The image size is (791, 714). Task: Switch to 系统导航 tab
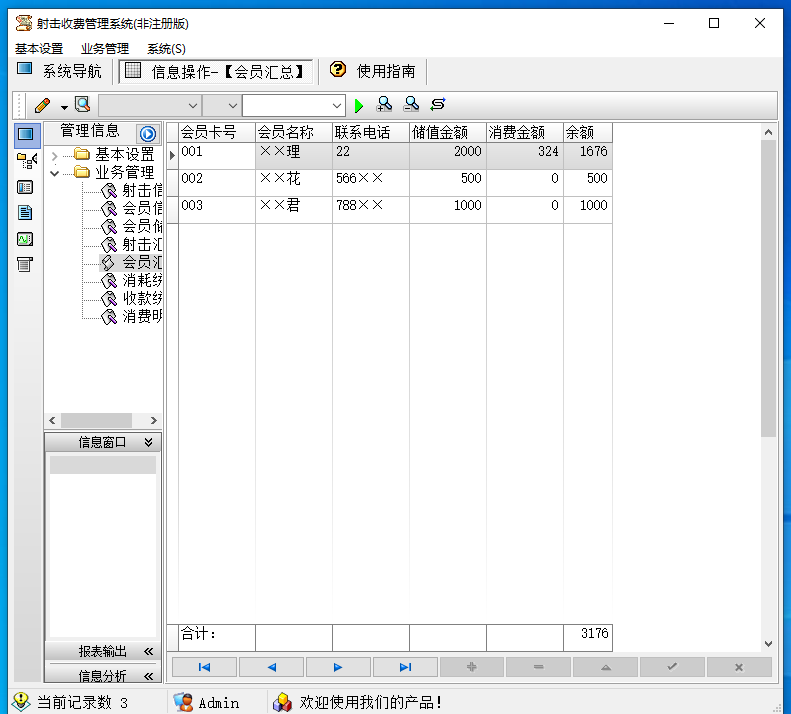point(60,71)
